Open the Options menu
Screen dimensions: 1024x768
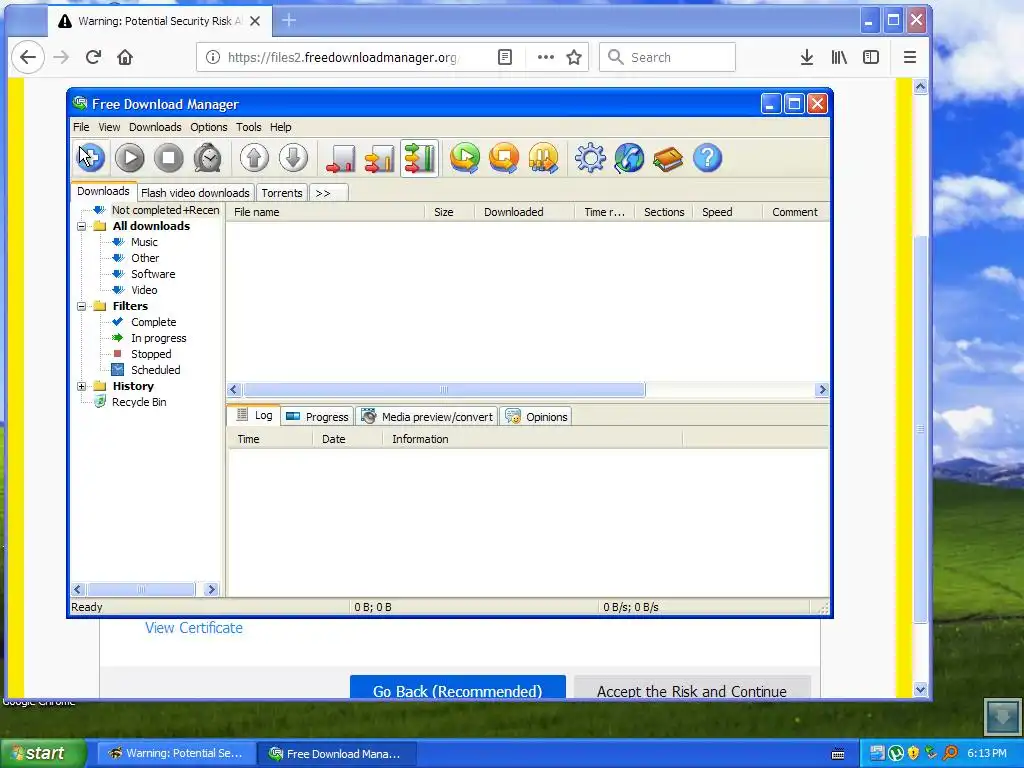pyautogui.click(x=208, y=127)
